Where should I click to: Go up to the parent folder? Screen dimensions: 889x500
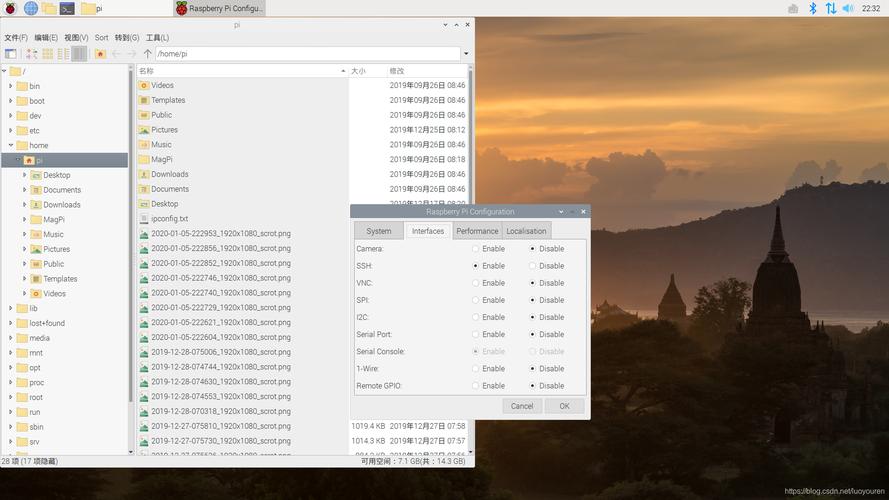click(148, 54)
